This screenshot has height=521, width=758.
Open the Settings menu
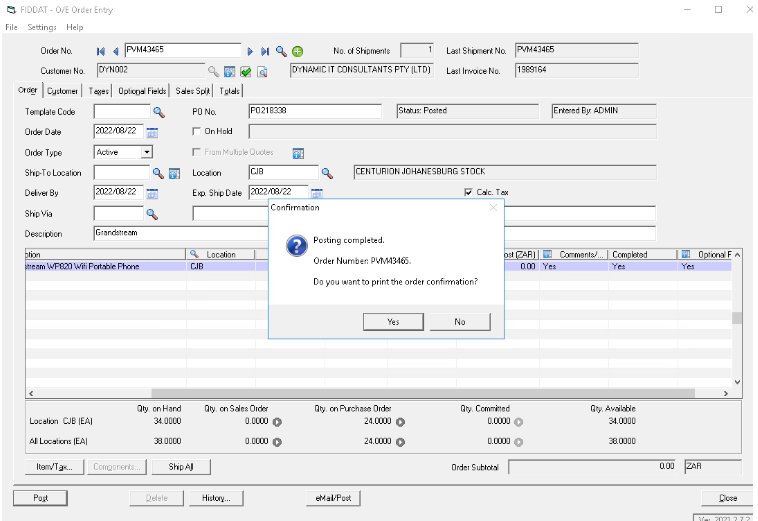tap(42, 27)
